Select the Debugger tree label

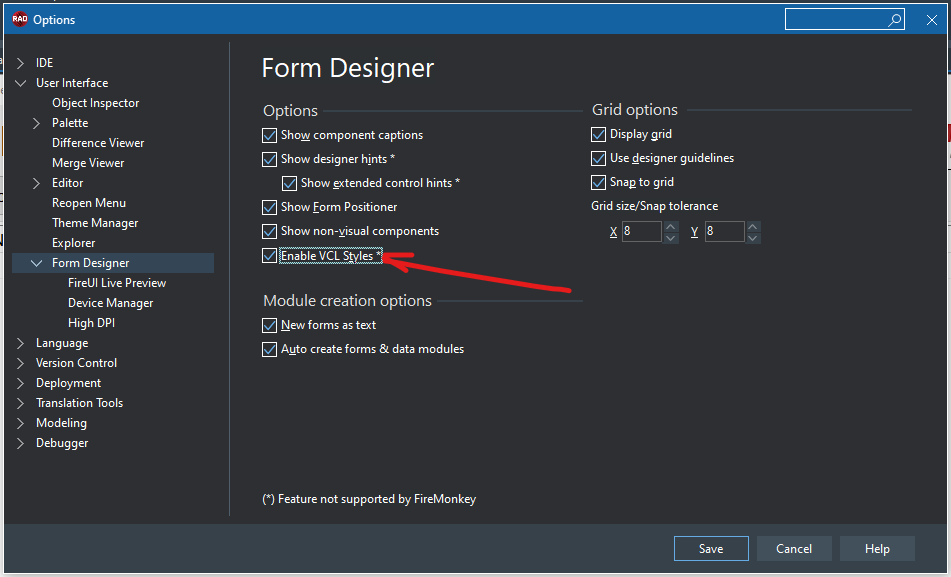click(x=62, y=444)
